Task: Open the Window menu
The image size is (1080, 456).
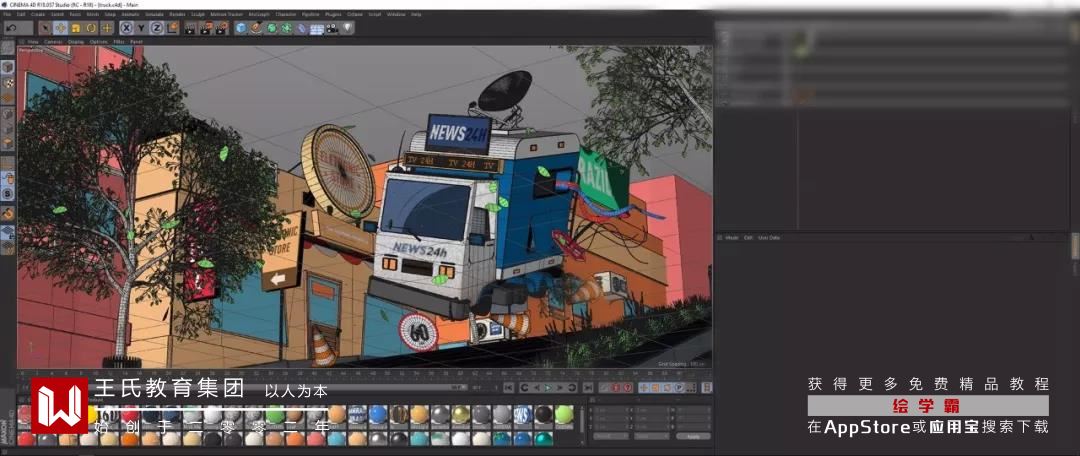Action: click(396, 14)
